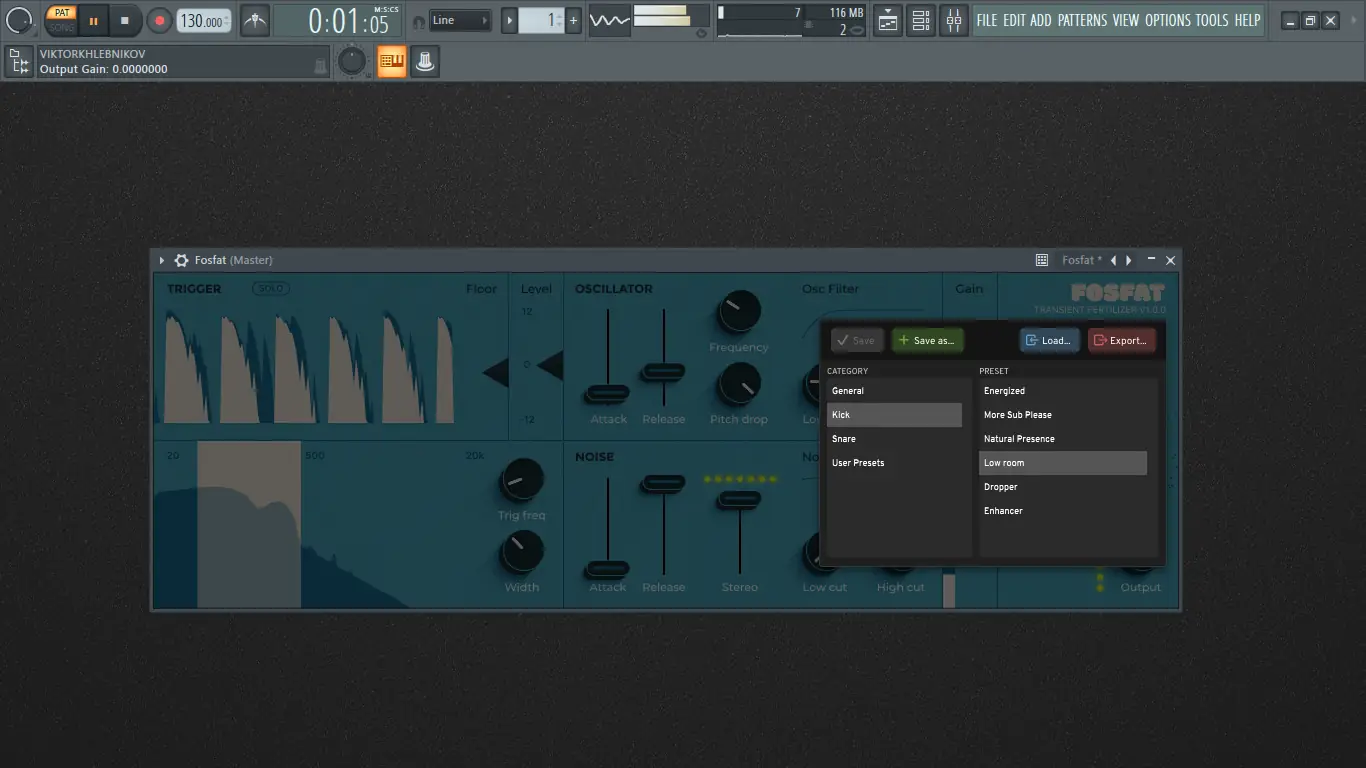Select the Kick category
The width and height of the screenshot is (1366, 768).
(894, 415)
